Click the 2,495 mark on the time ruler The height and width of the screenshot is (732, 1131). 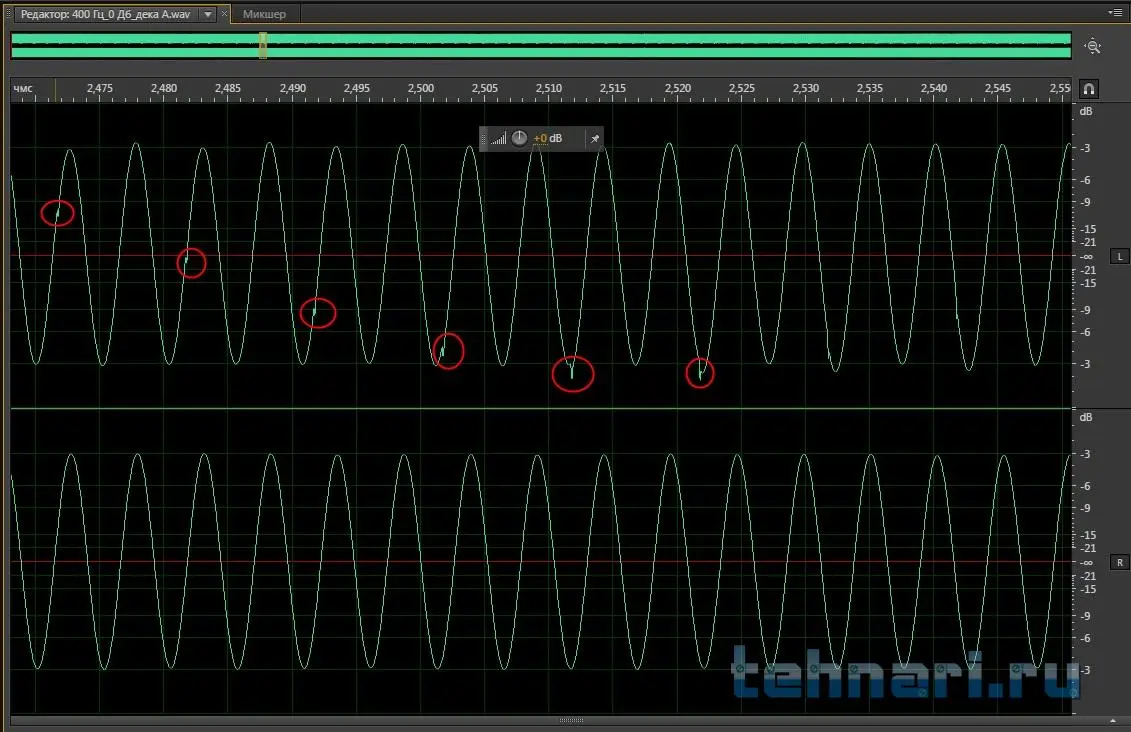(x=356, y=88)
